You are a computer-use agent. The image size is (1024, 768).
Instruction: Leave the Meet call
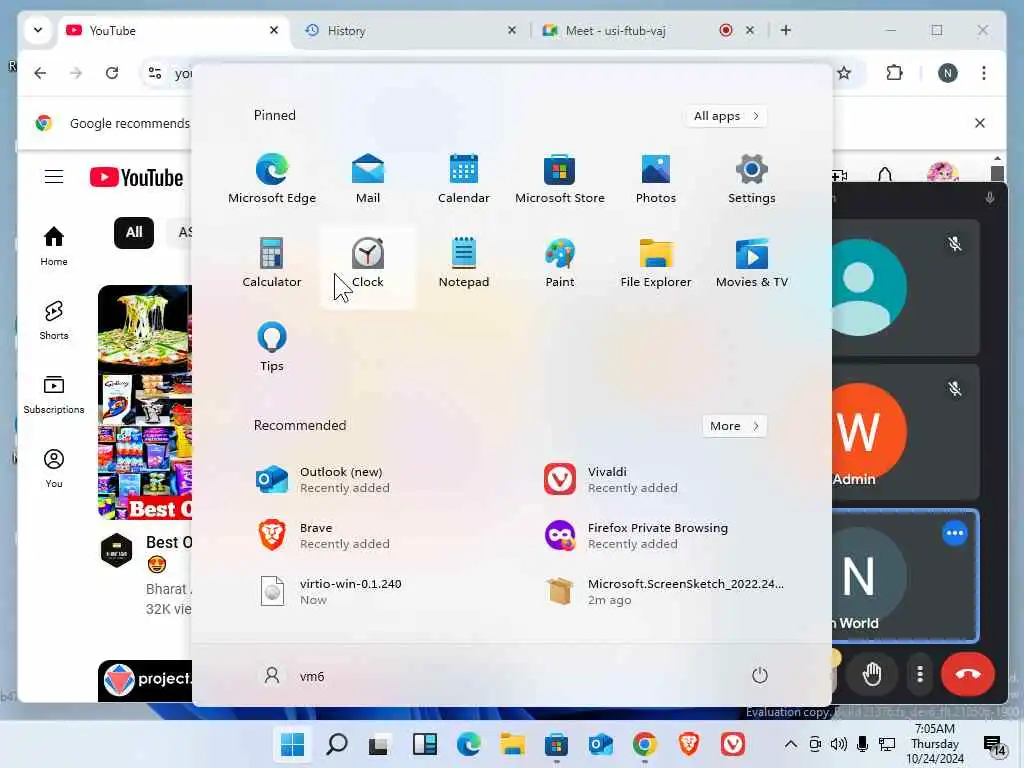coord(968,674)
